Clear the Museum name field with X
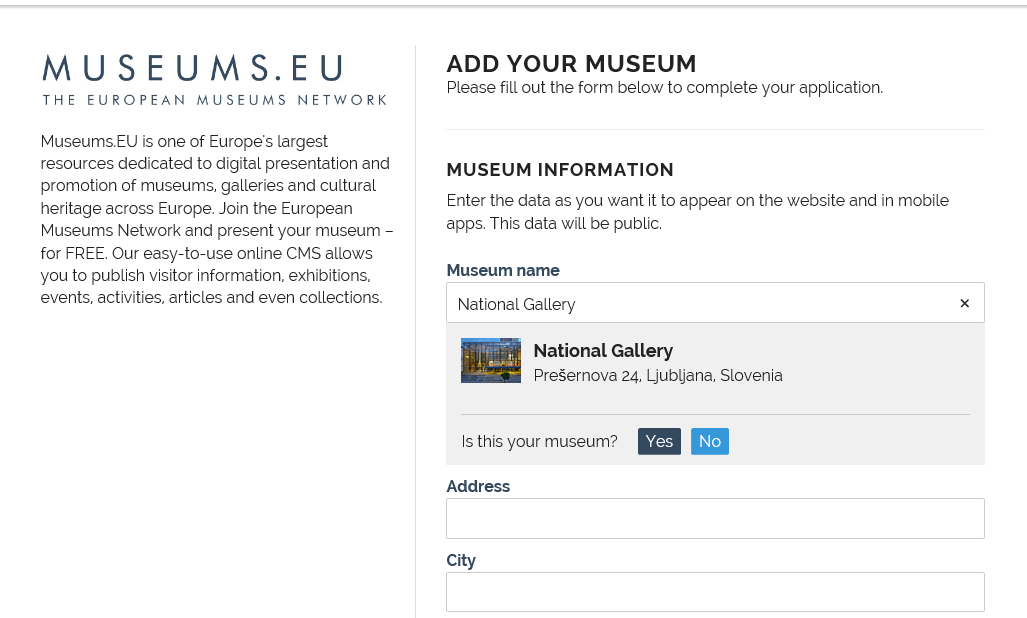1027x618 pixels. (x=964, y=303)
